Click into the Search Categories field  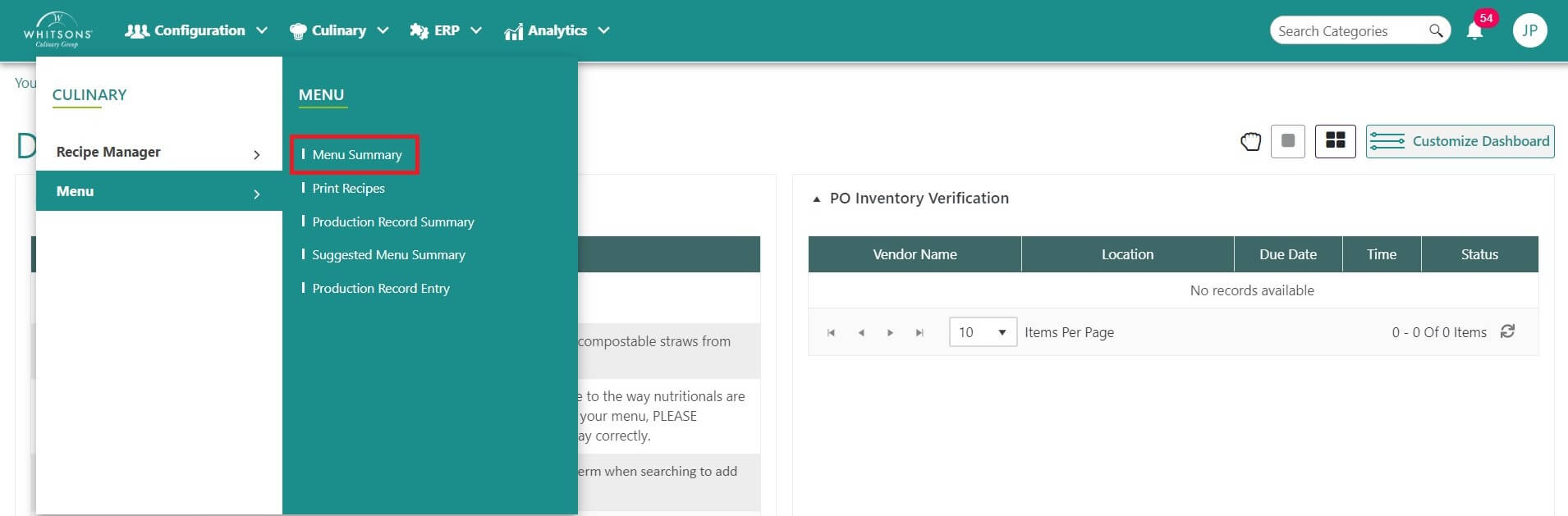[x=1346, y=31]
